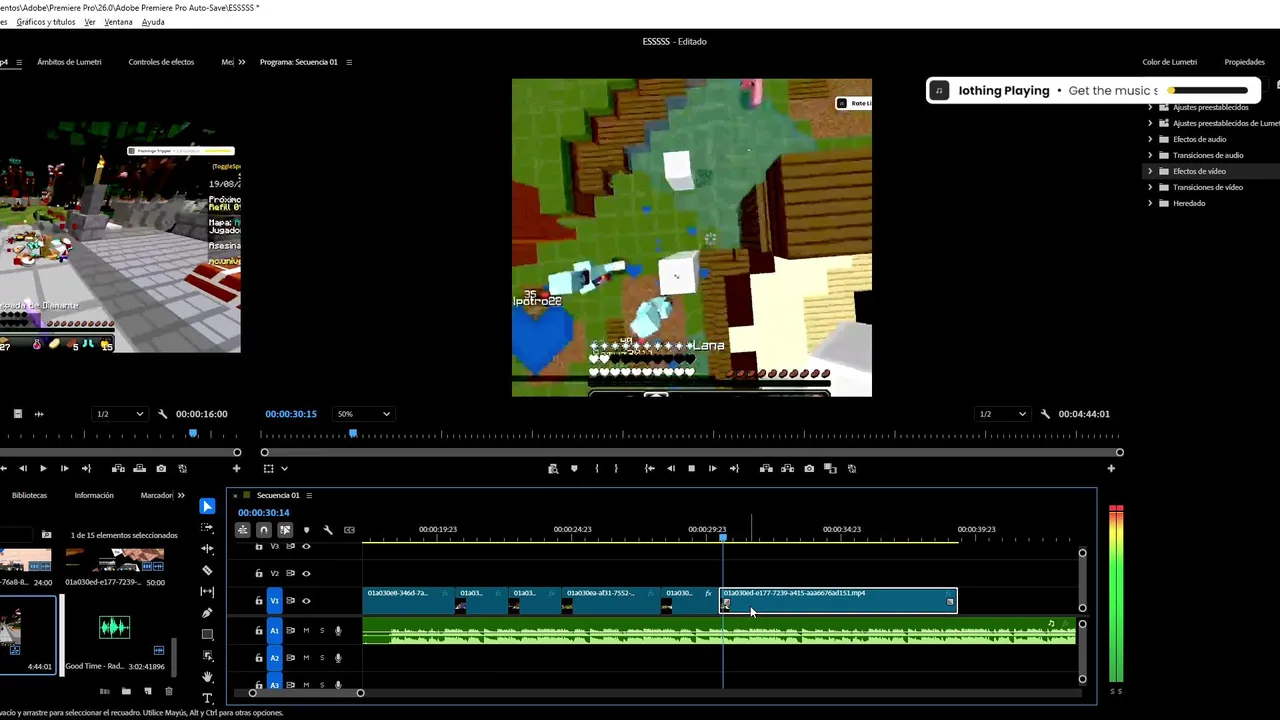Show overflow panels next to Marcadores
The height and width of the screenshot is (720, 1280).
point(181,495)
